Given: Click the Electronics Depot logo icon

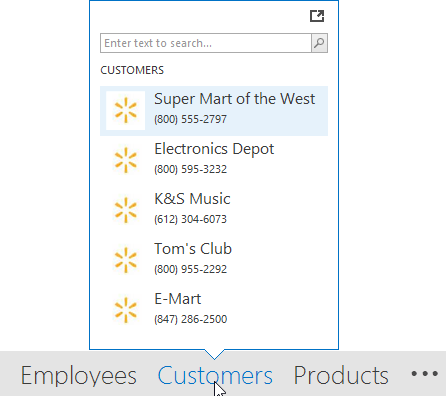Looking at the screenshot, I should click(126, 160).
